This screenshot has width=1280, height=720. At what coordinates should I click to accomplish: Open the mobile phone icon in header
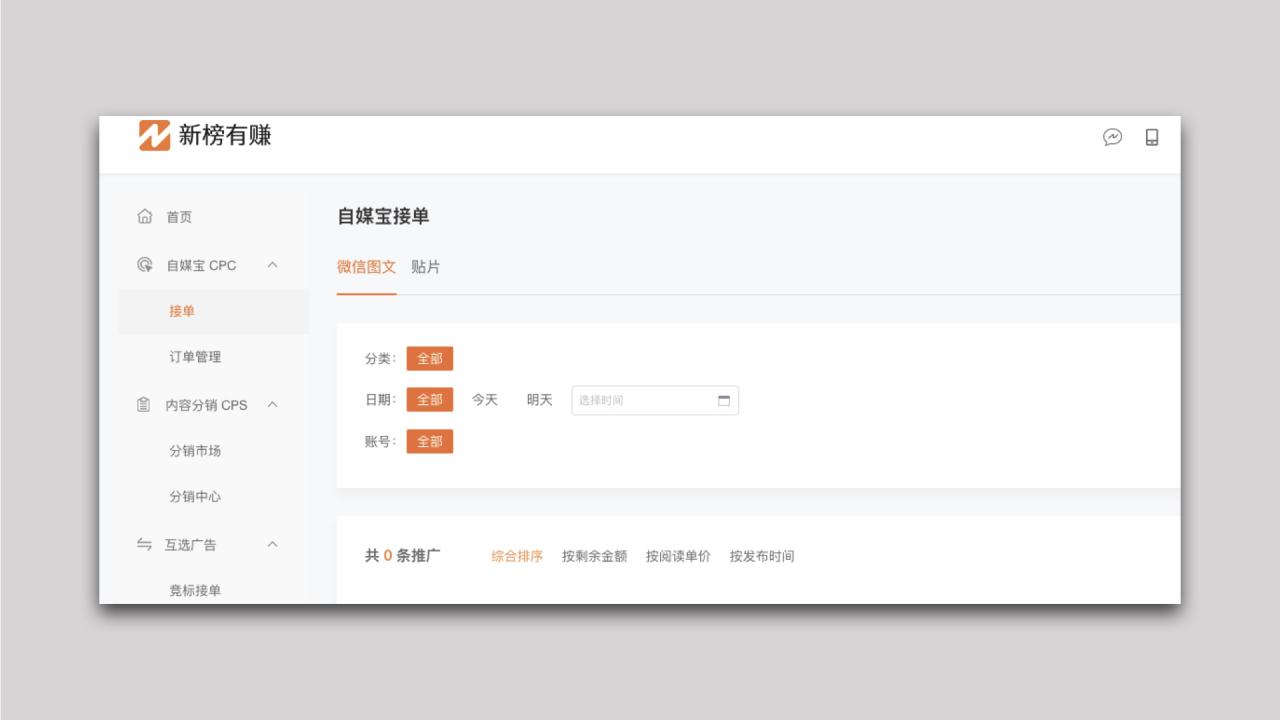click(1152, 137)
